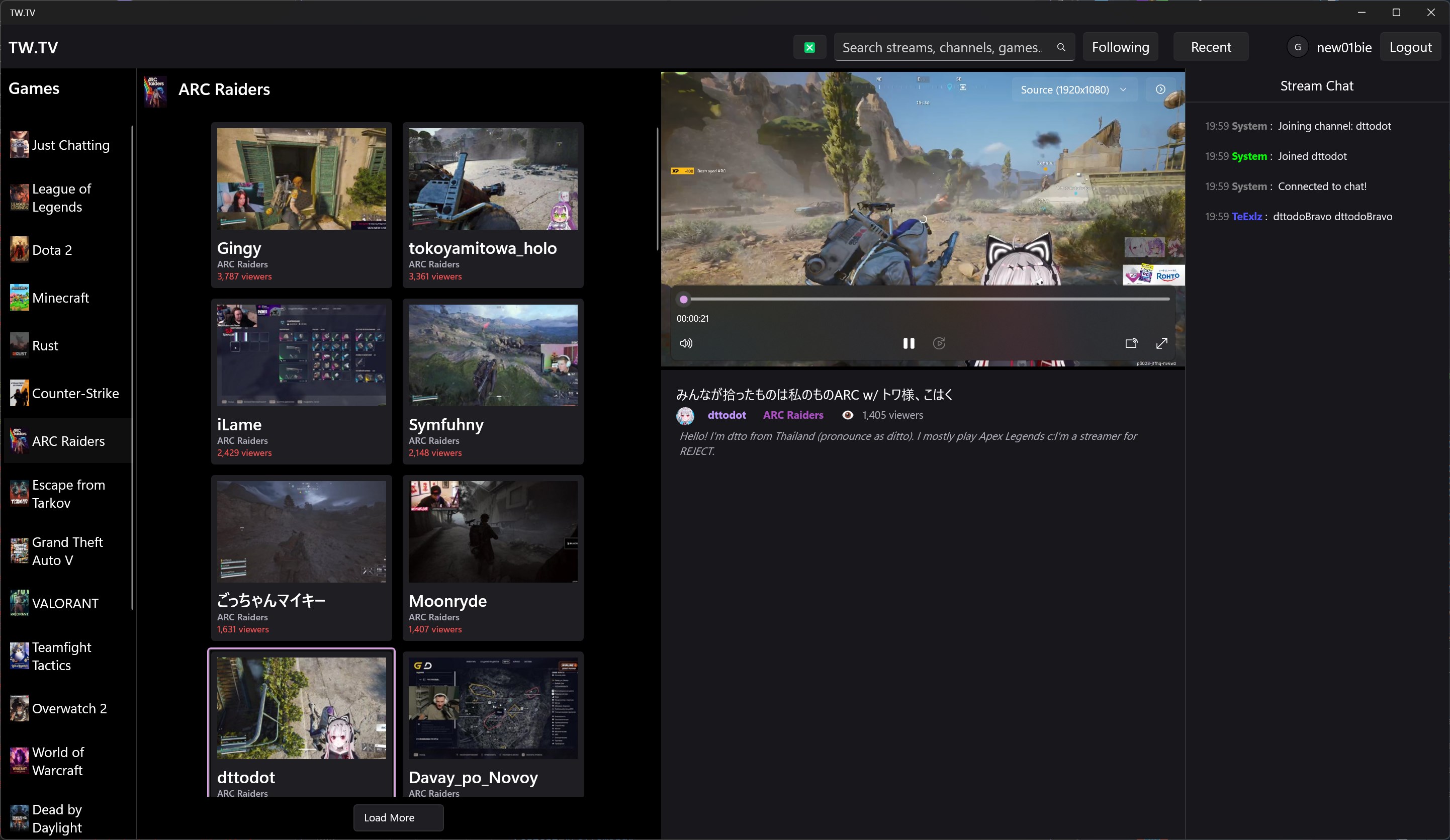Click the "Joined dttodot" chat message

coord(1312,156)
